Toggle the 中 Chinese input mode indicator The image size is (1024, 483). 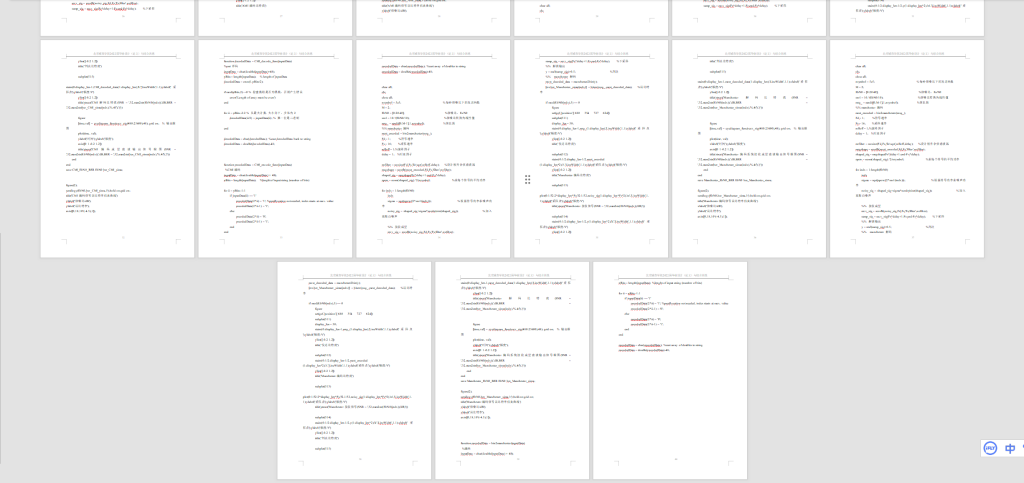[1011, 449]
